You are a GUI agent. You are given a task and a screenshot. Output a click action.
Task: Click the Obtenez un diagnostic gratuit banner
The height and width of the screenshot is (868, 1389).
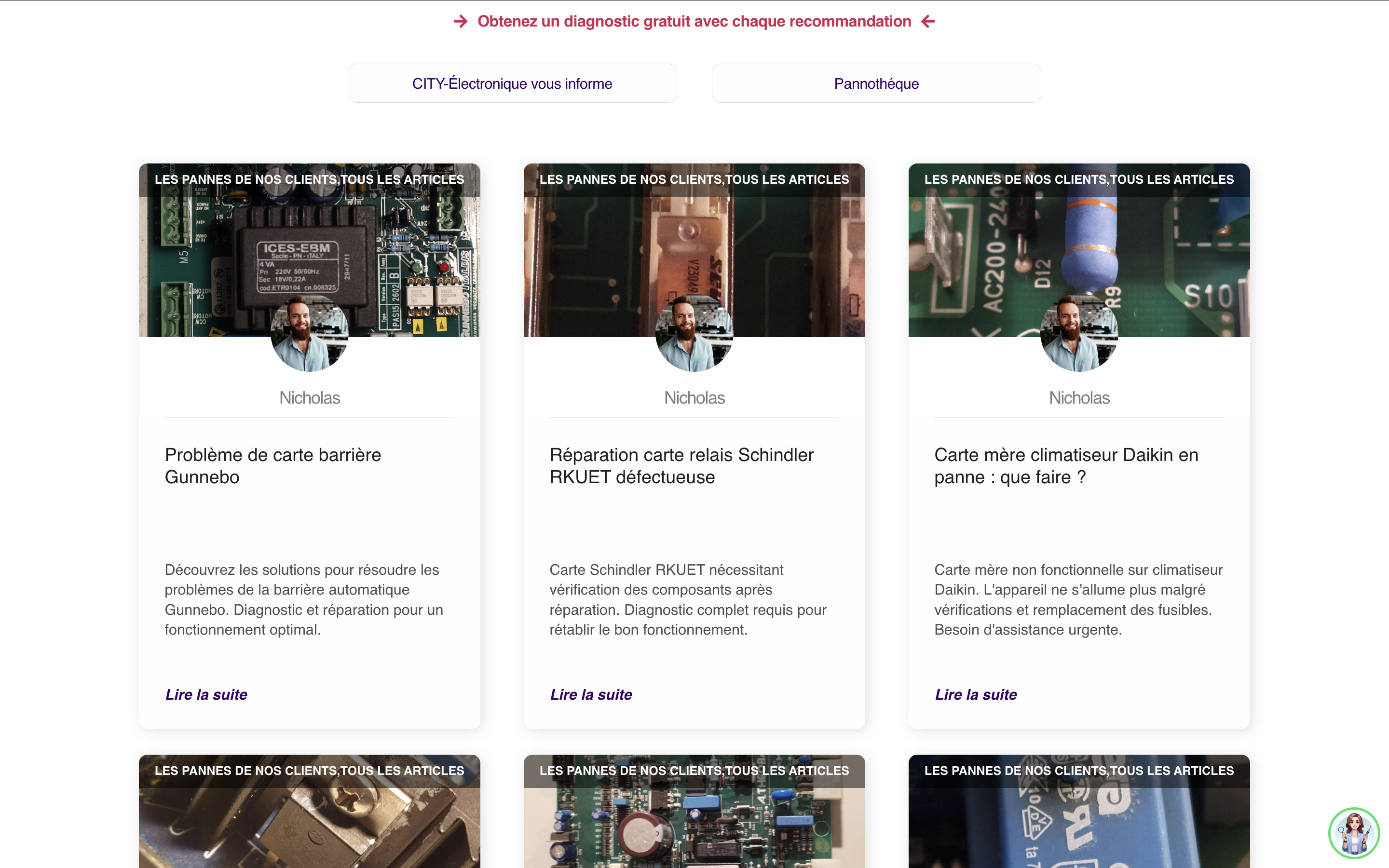pyautogui.click(x=694, y=21)
